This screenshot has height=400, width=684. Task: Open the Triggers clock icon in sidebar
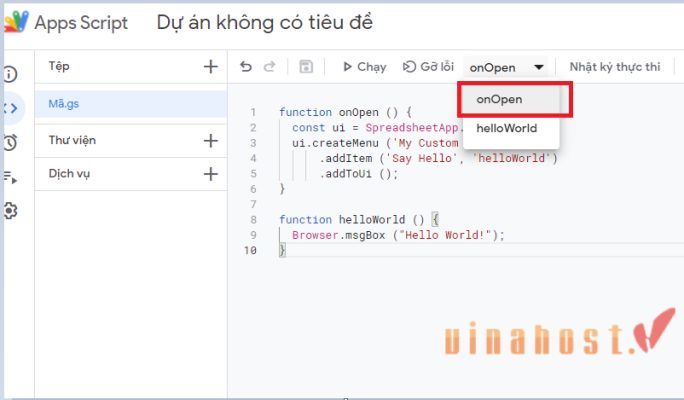[10, 142]
